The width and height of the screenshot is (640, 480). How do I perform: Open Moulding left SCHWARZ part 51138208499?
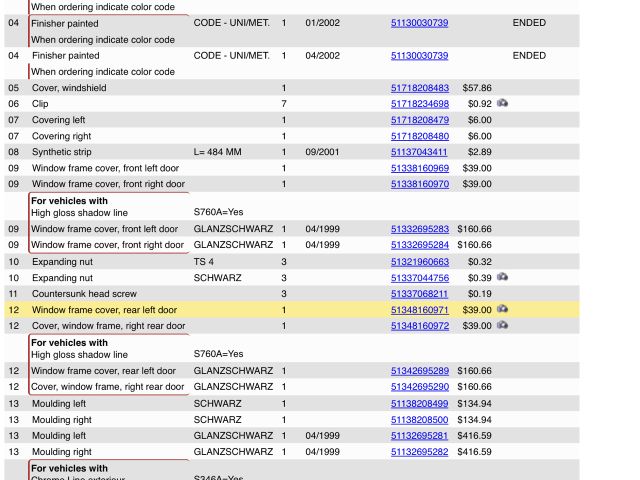pyautogui.click(x=419, y=404)
